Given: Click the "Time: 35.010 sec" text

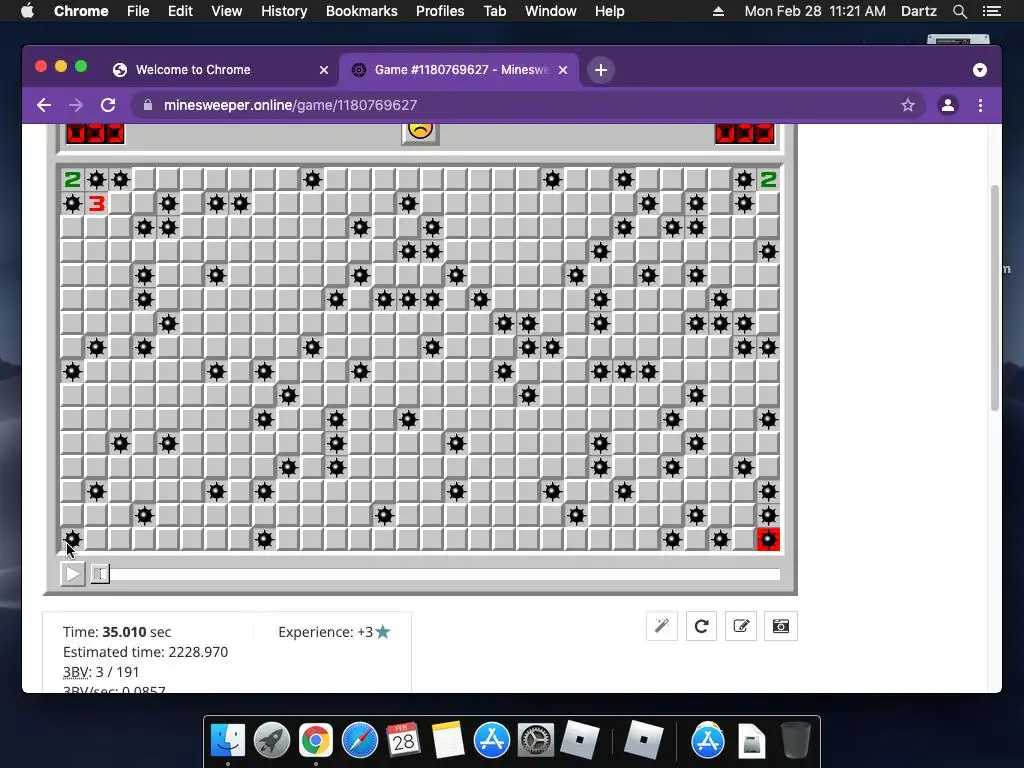Looking at the screenshot, I should point(117,632).
